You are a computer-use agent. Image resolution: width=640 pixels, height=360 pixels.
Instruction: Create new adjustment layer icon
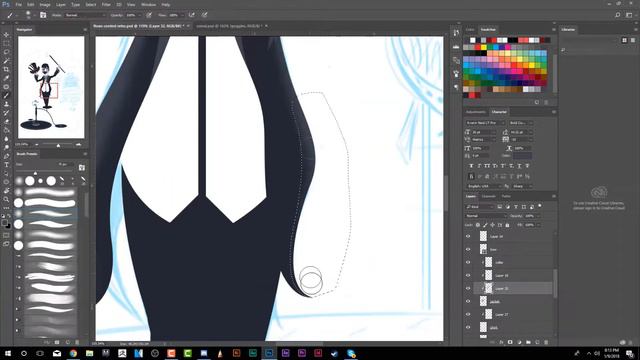pos(519,342)
